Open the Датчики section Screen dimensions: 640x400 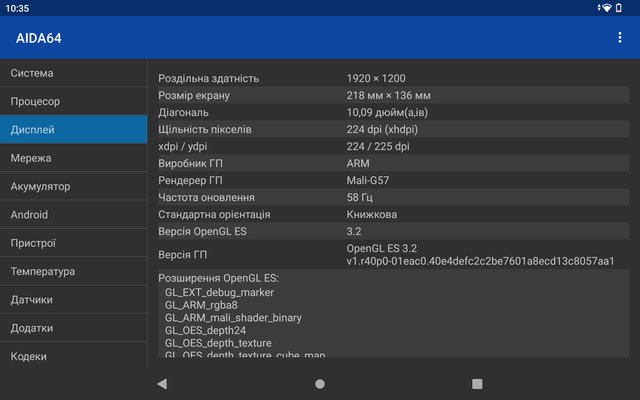coord(73,300)
